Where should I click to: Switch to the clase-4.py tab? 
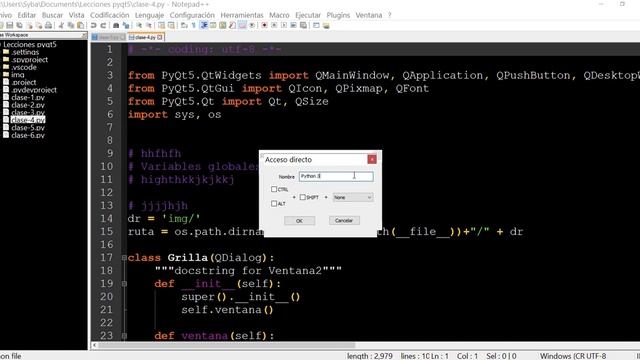[145, 37]
